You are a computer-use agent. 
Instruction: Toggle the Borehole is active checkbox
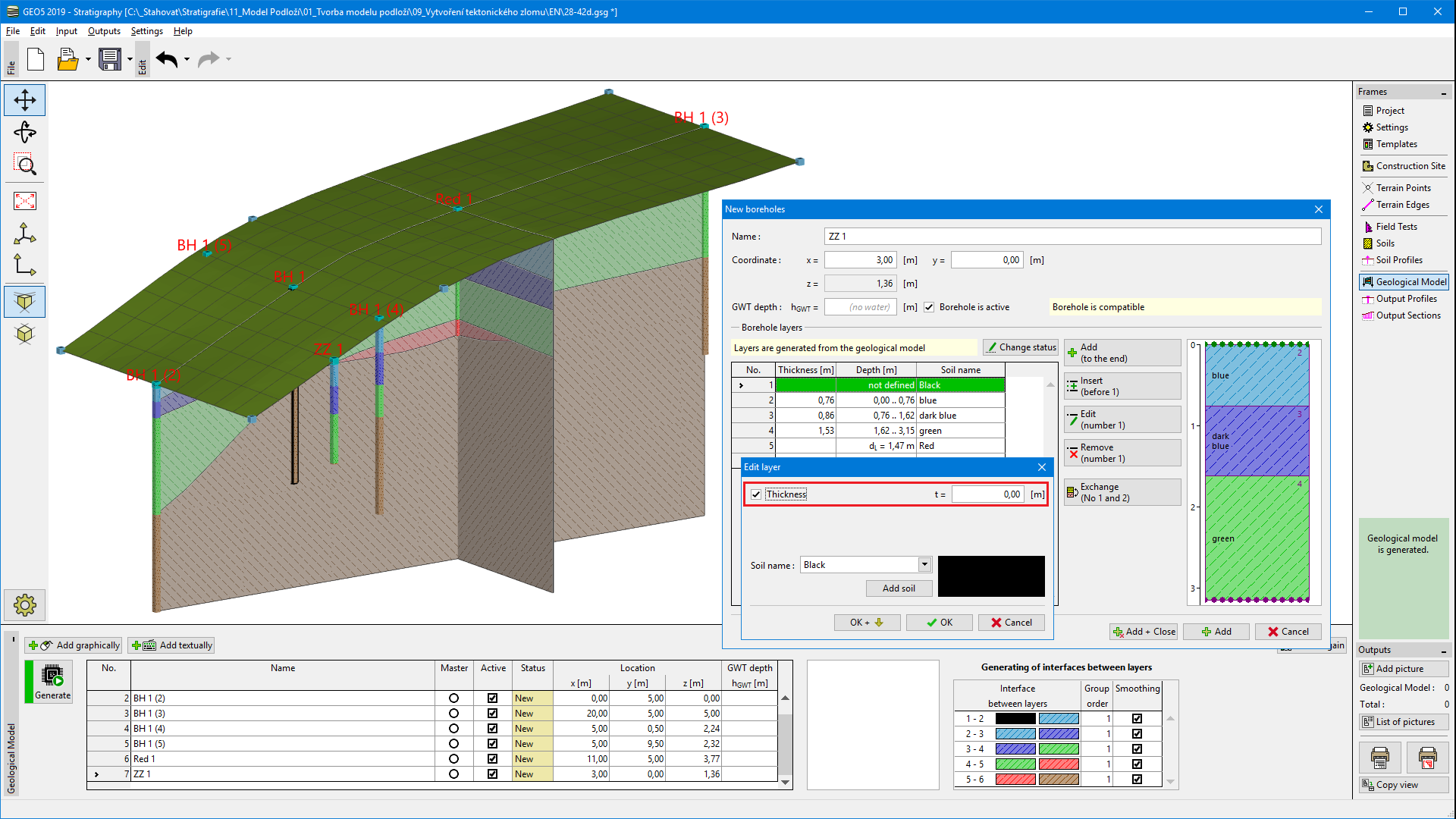pos(929,307)
